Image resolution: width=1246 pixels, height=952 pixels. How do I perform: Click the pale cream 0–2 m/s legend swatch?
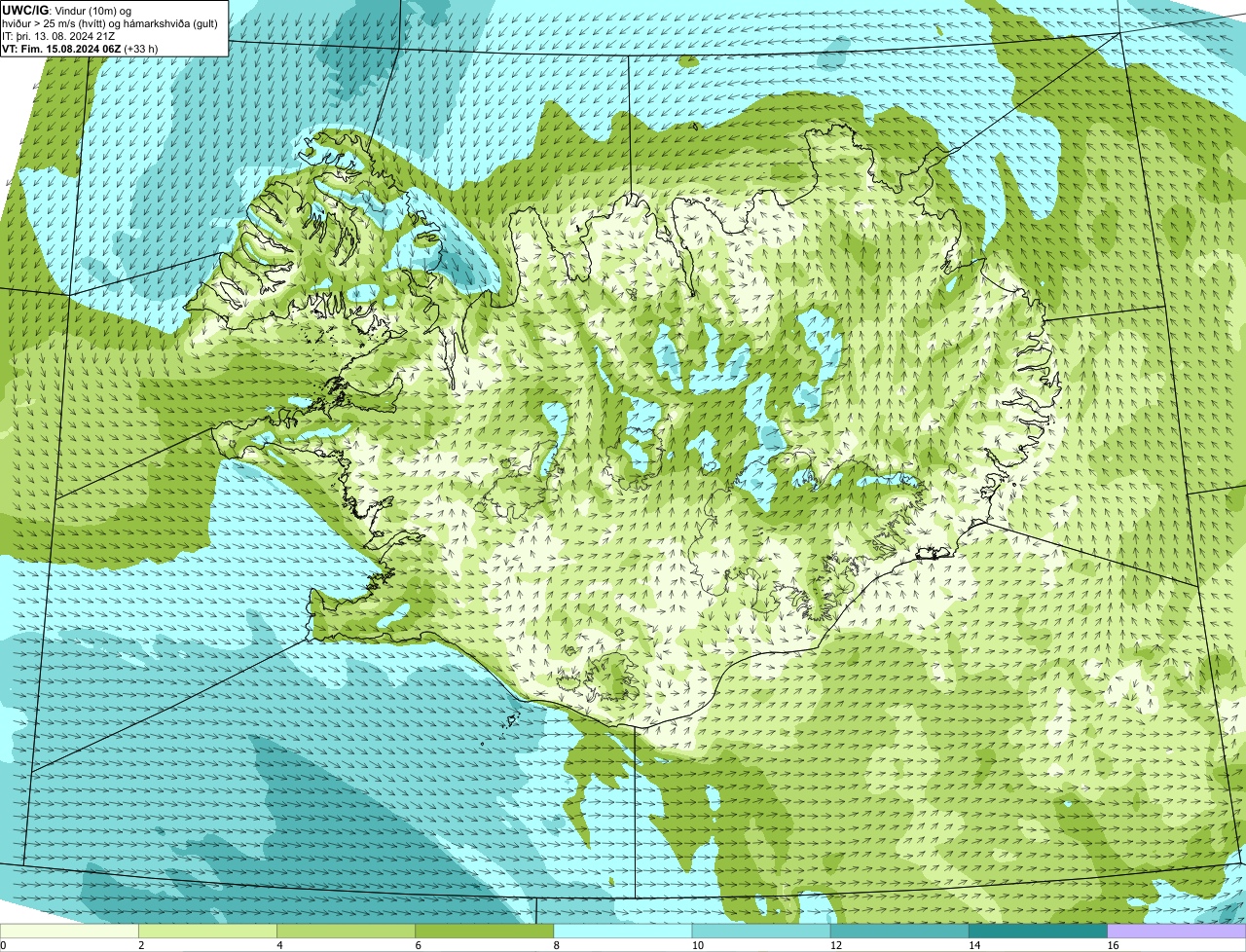[69, 931]
